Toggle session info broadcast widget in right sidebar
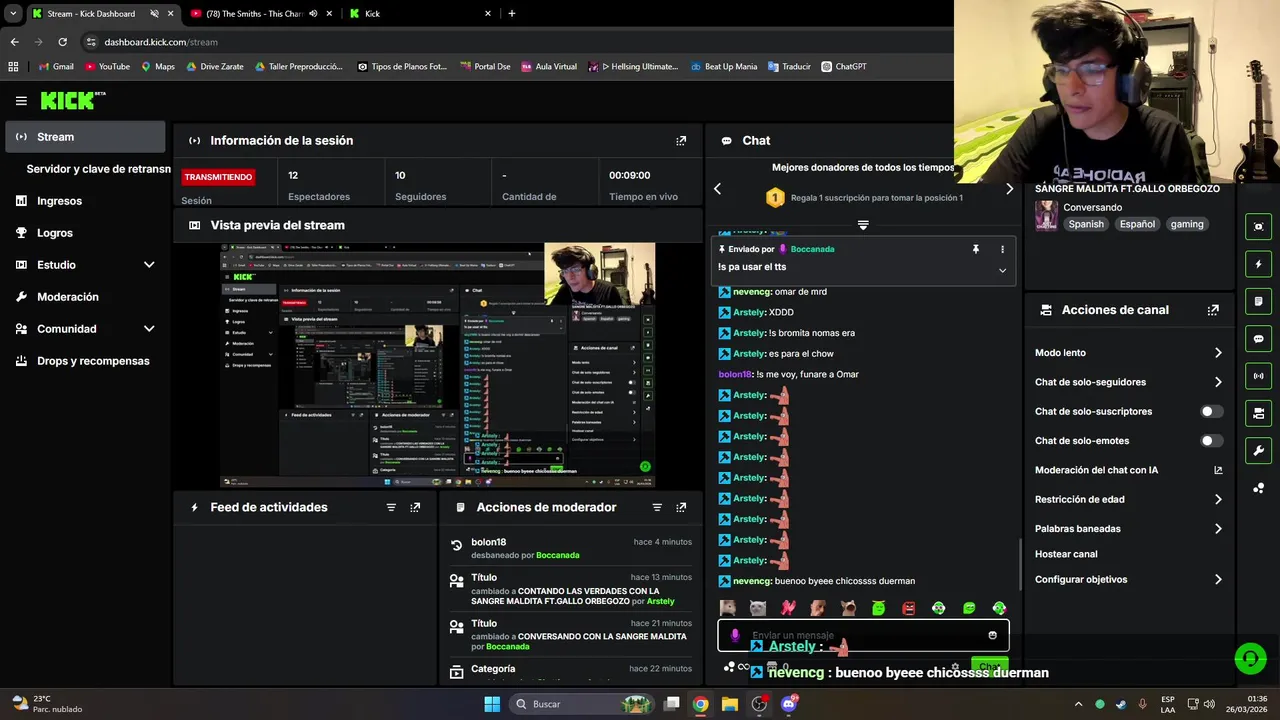The width and height of the screenshot is (1280, 720). point(1258,376)
